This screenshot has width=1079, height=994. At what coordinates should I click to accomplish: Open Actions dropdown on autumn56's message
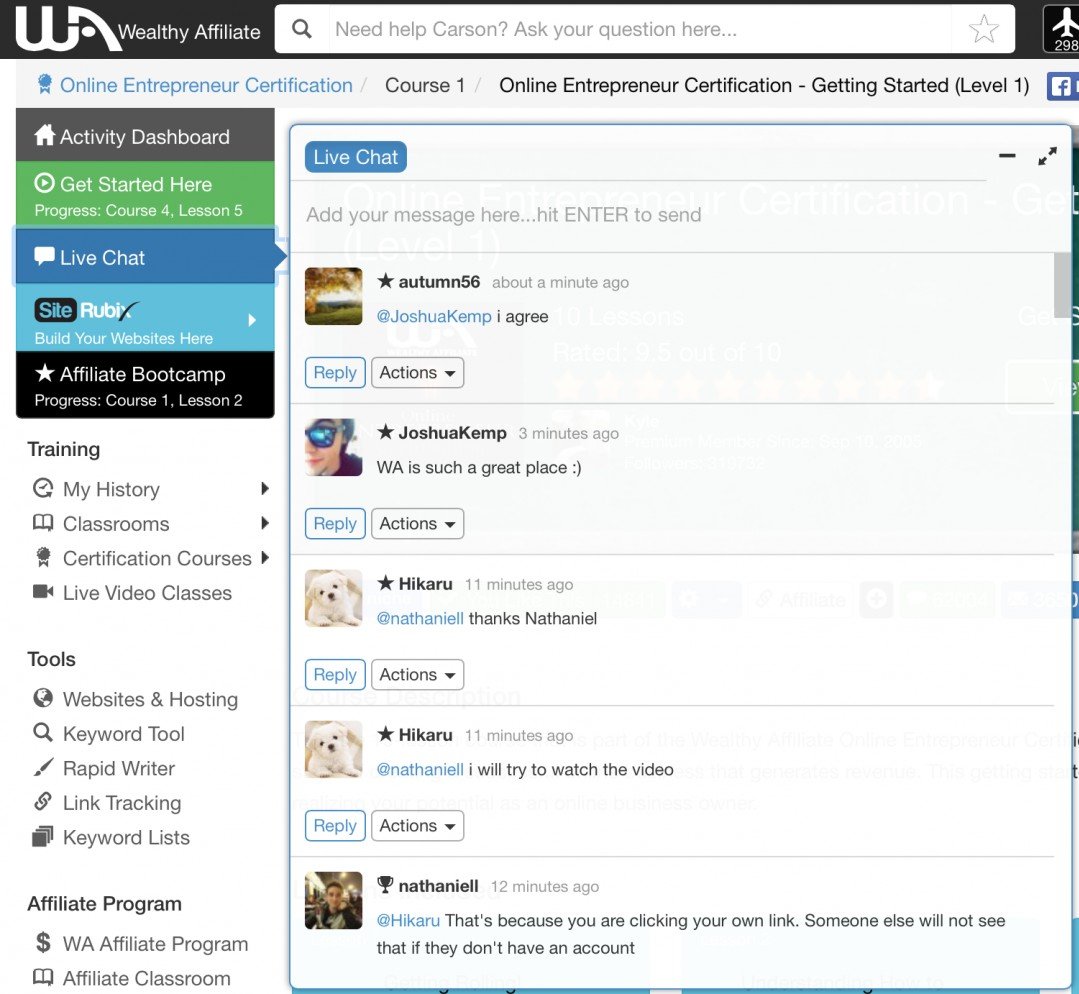(417, 372)
